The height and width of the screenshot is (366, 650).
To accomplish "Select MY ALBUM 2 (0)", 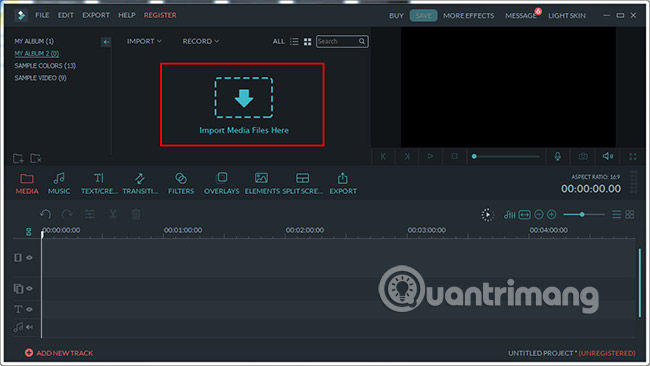I will (36, 53).
